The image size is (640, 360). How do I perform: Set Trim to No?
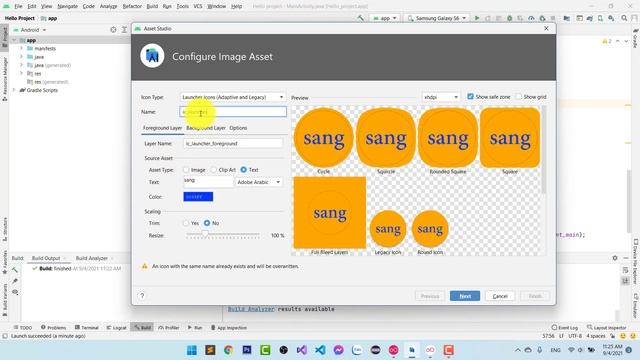pyautogui.click(x=207, y=223)
